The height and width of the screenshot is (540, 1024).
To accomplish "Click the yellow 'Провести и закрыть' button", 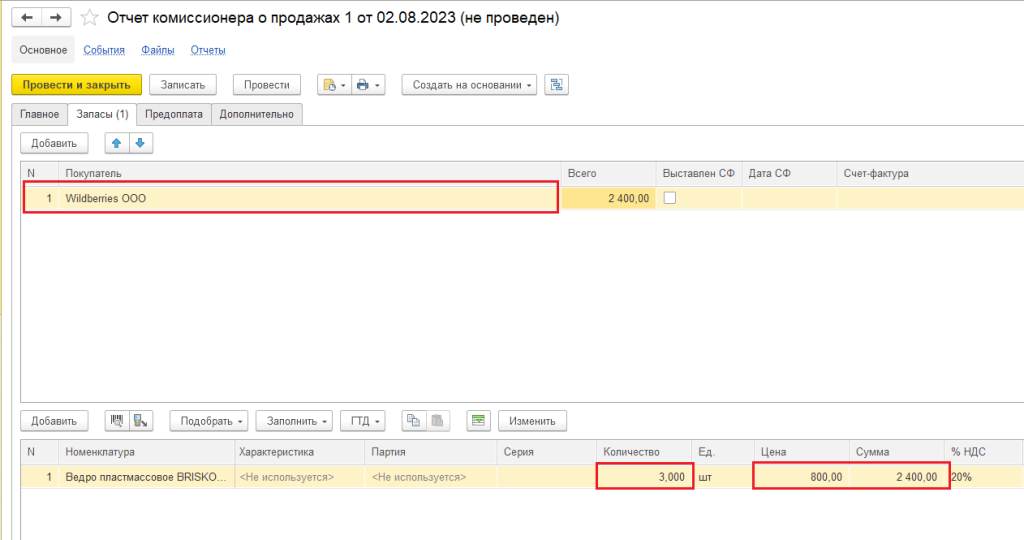I will tap(77, 85).
